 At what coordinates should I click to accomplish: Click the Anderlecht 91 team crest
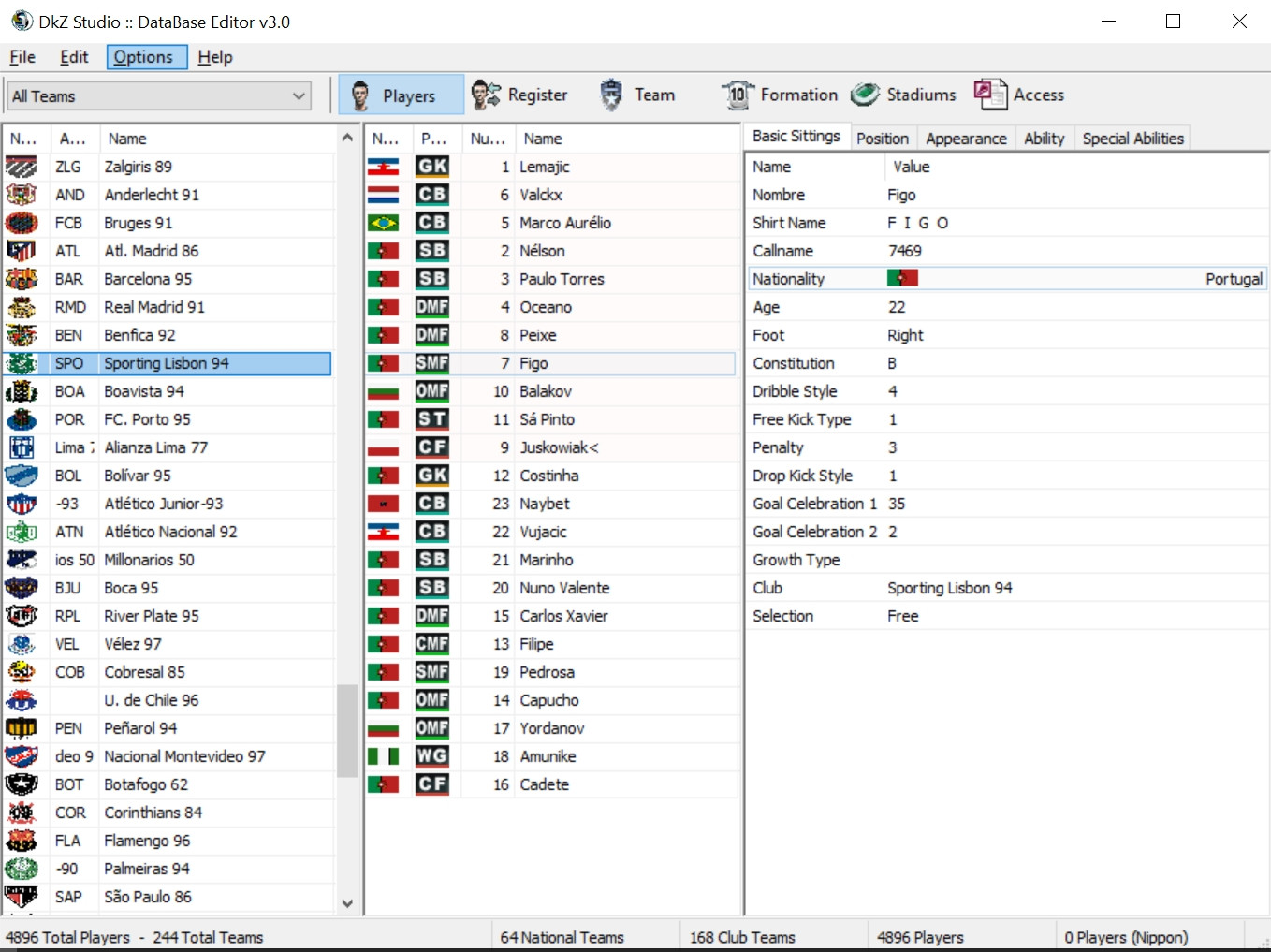[x=22, y=195]
